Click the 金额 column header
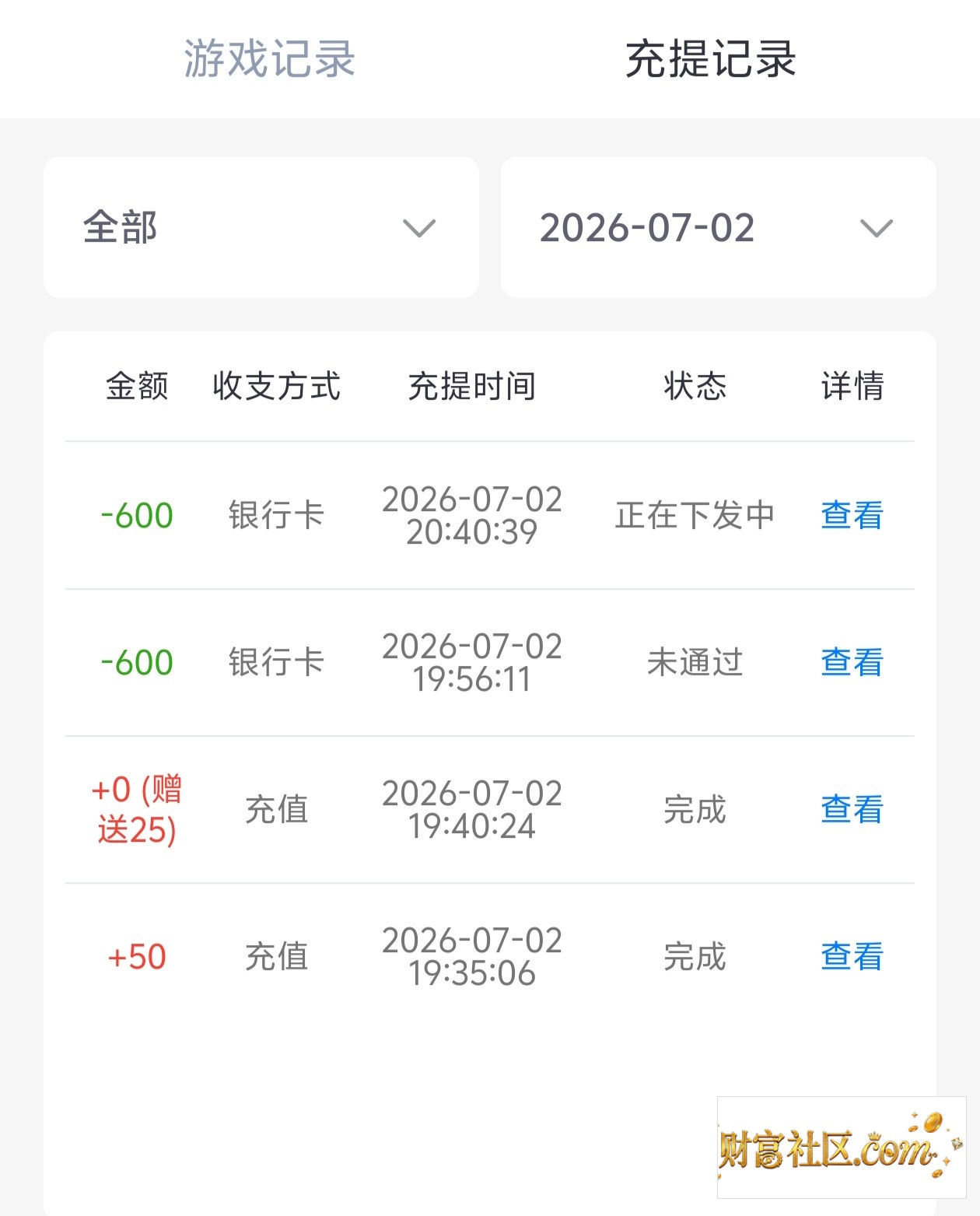The image size is (980, 1216). click(137, 386)
